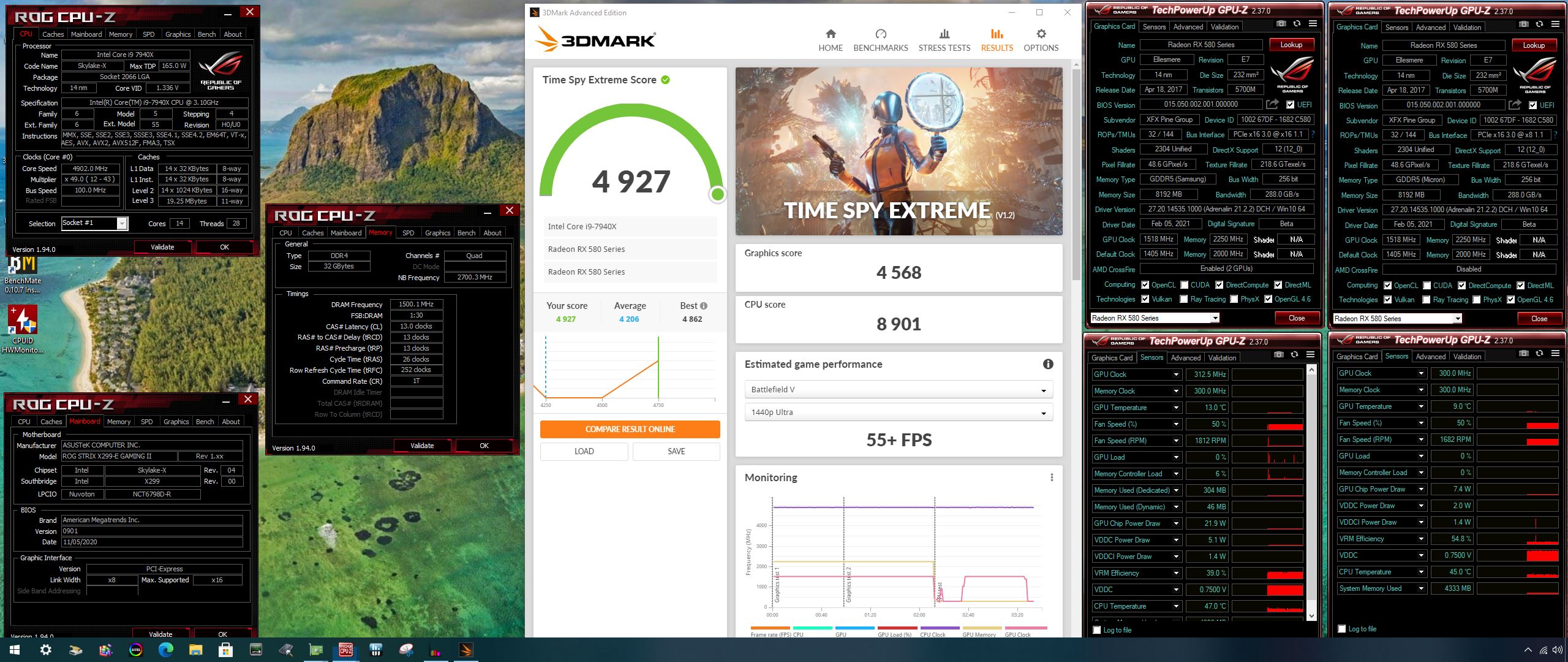Click Validate in CPU-Z Memory window
The height and width of the screenshot is (662, 1568).
(x=422, y=446)
